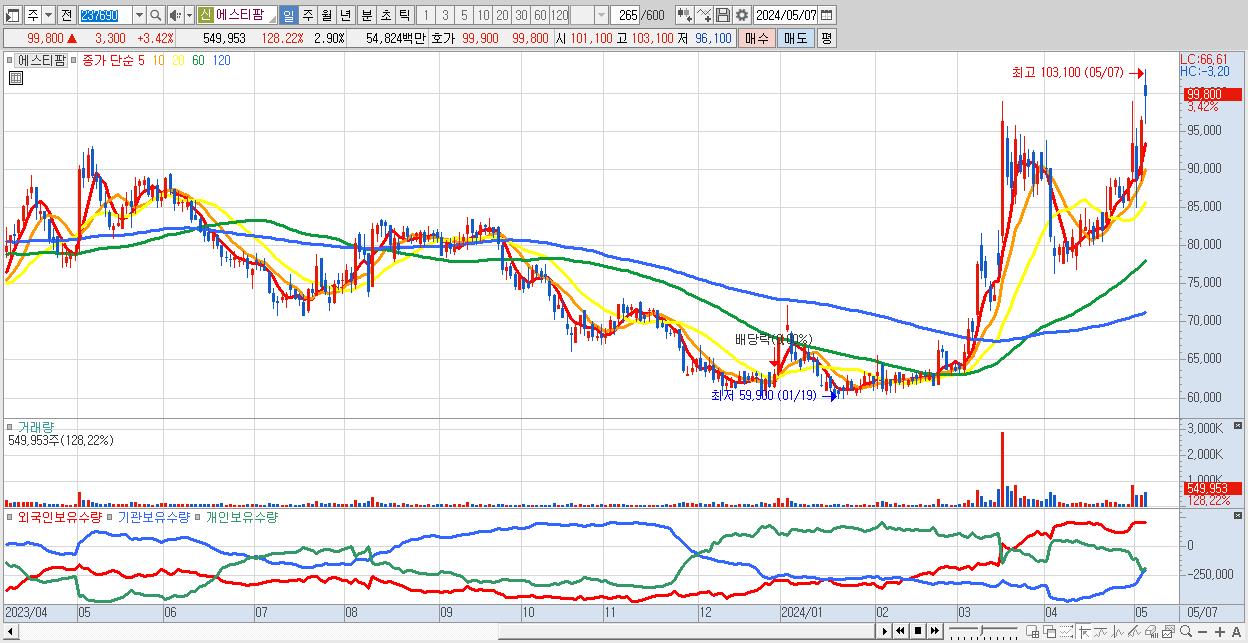Image resolution: width=1248 pixels, height=643 pixels.
Task: Select the 10 interval tab
Action: point(483,15)
